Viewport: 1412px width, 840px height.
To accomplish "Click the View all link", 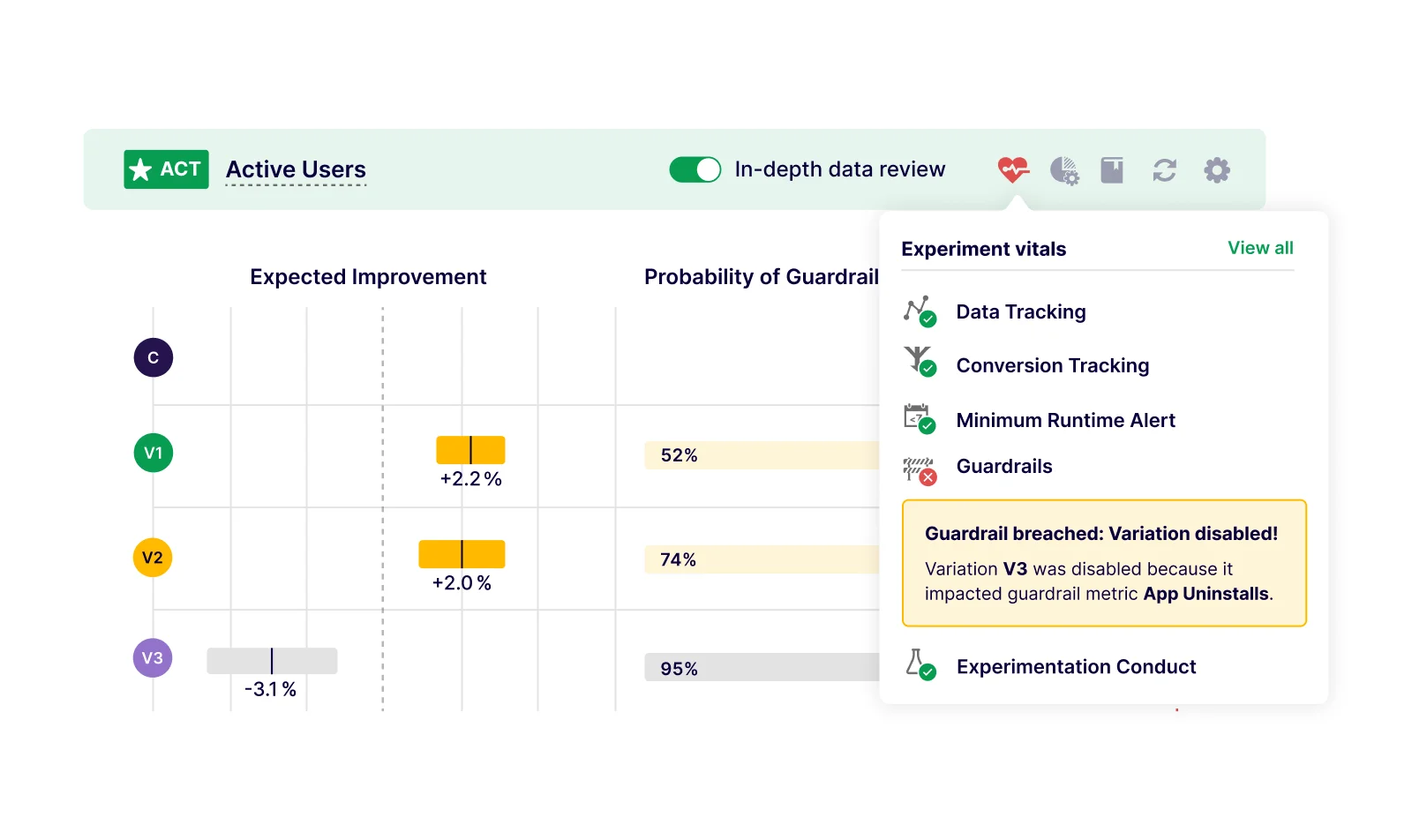I will pyautogui.click(x=1259, y=248).
